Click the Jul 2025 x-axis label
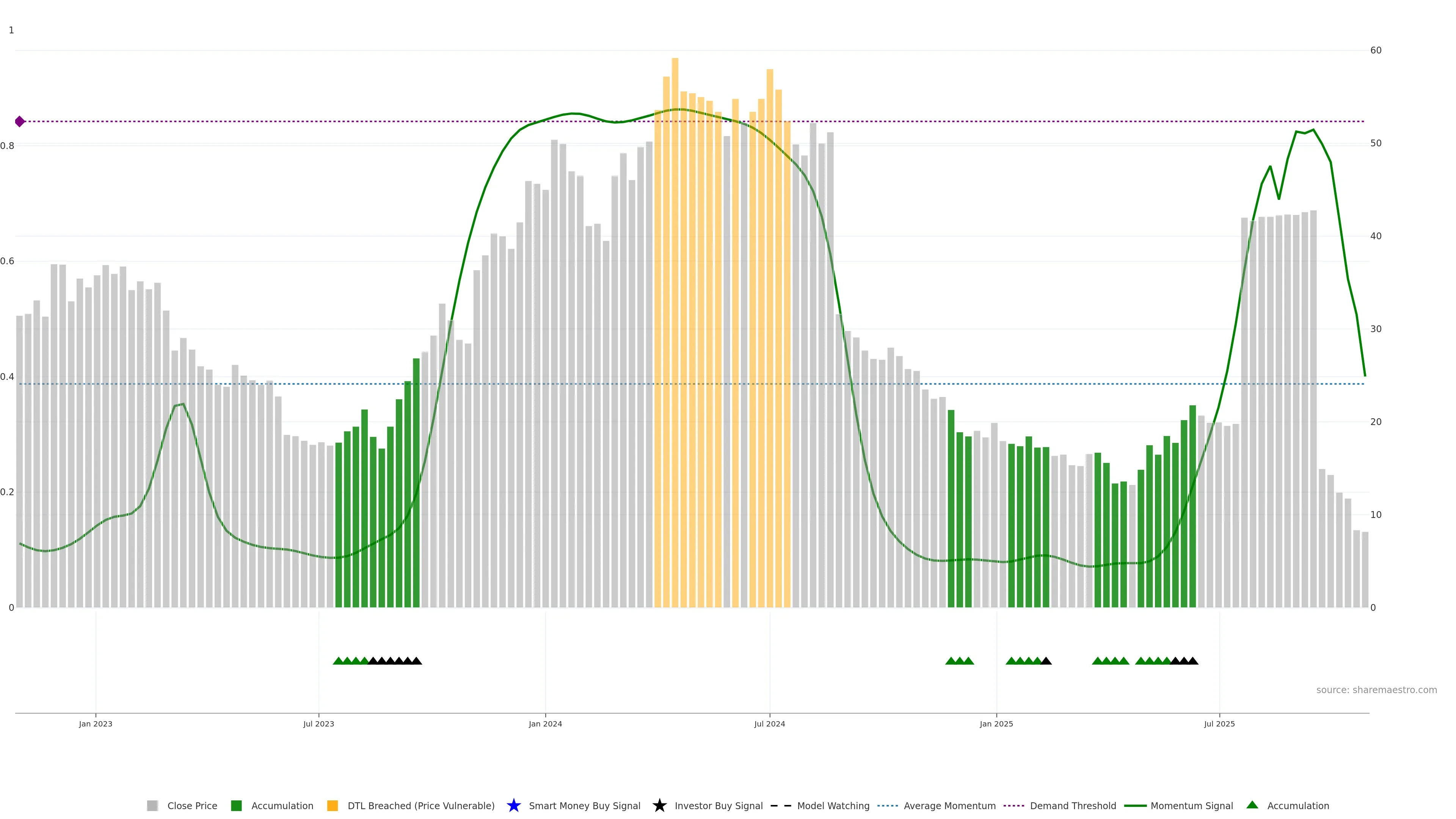The image size is (1456, 819). 1219,723
